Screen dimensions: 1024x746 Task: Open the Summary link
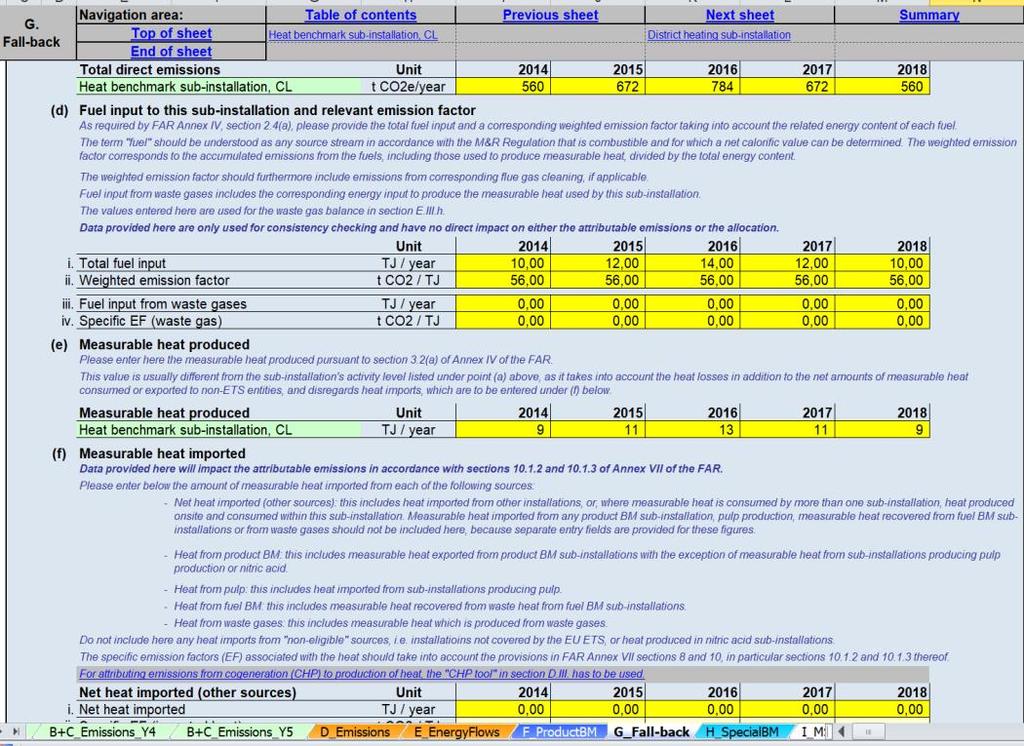click(929, 15)
